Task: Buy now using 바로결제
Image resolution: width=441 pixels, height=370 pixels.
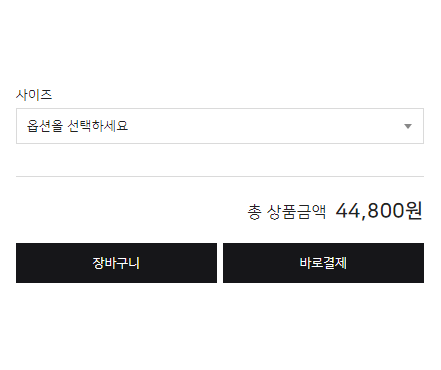Action: (323, 263)
